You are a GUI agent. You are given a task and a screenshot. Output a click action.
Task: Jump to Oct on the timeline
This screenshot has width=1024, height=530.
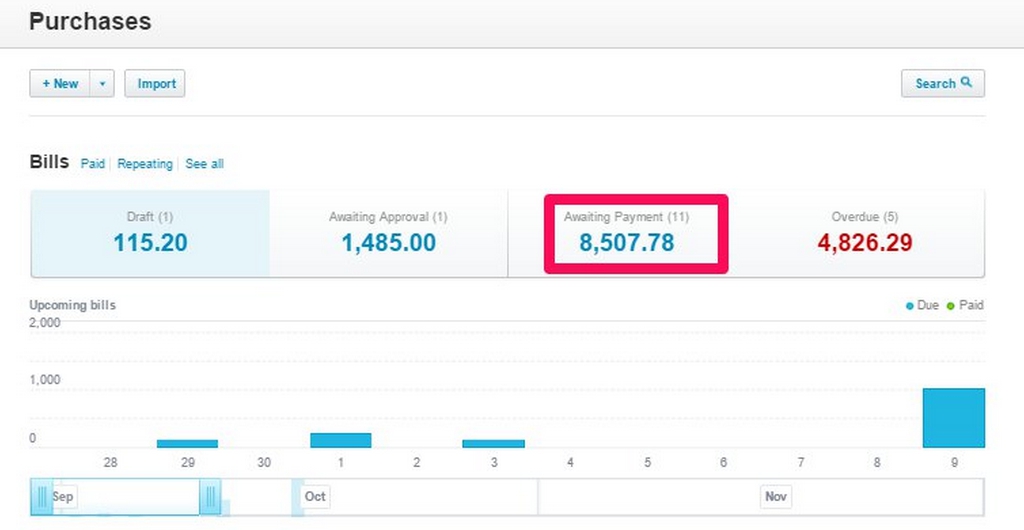(315, 497)
